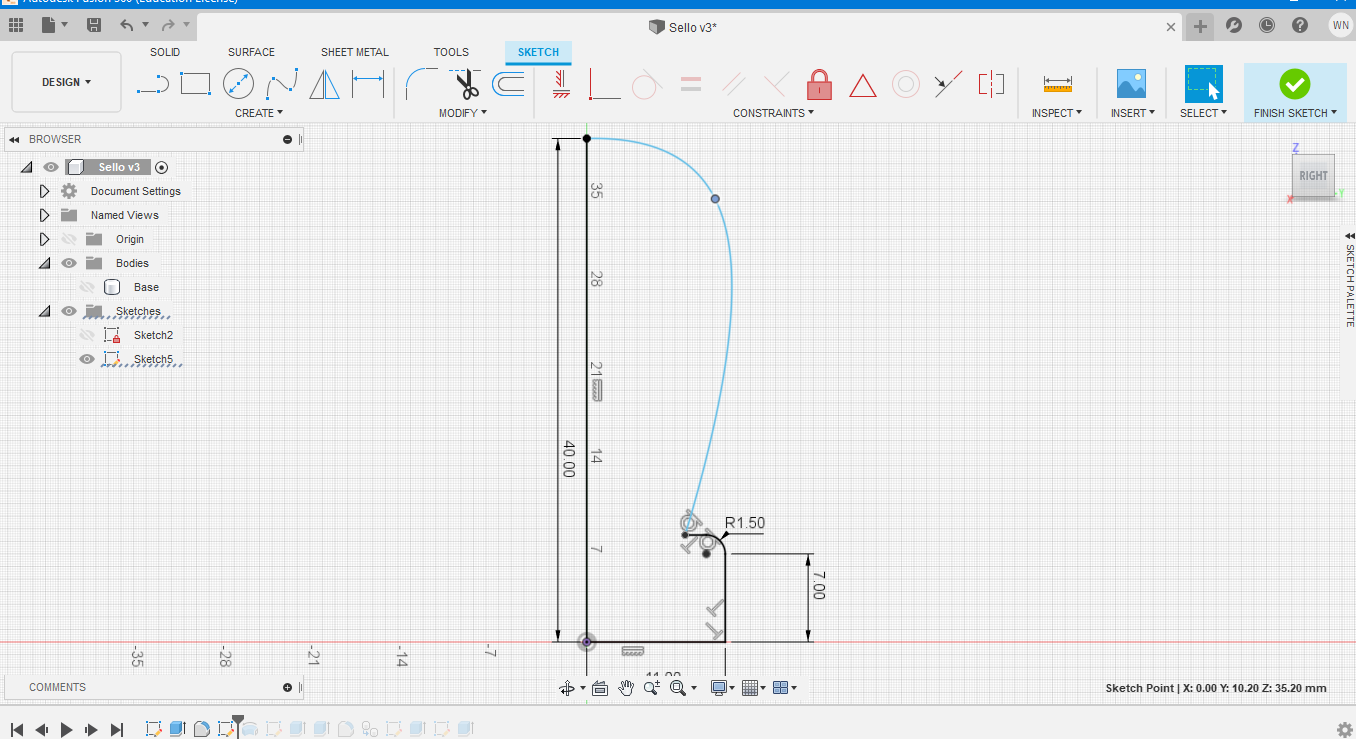Open the Measure tool in Inspect
This screenshot has height=739, width=1356.
click(x=1057, y=85)
